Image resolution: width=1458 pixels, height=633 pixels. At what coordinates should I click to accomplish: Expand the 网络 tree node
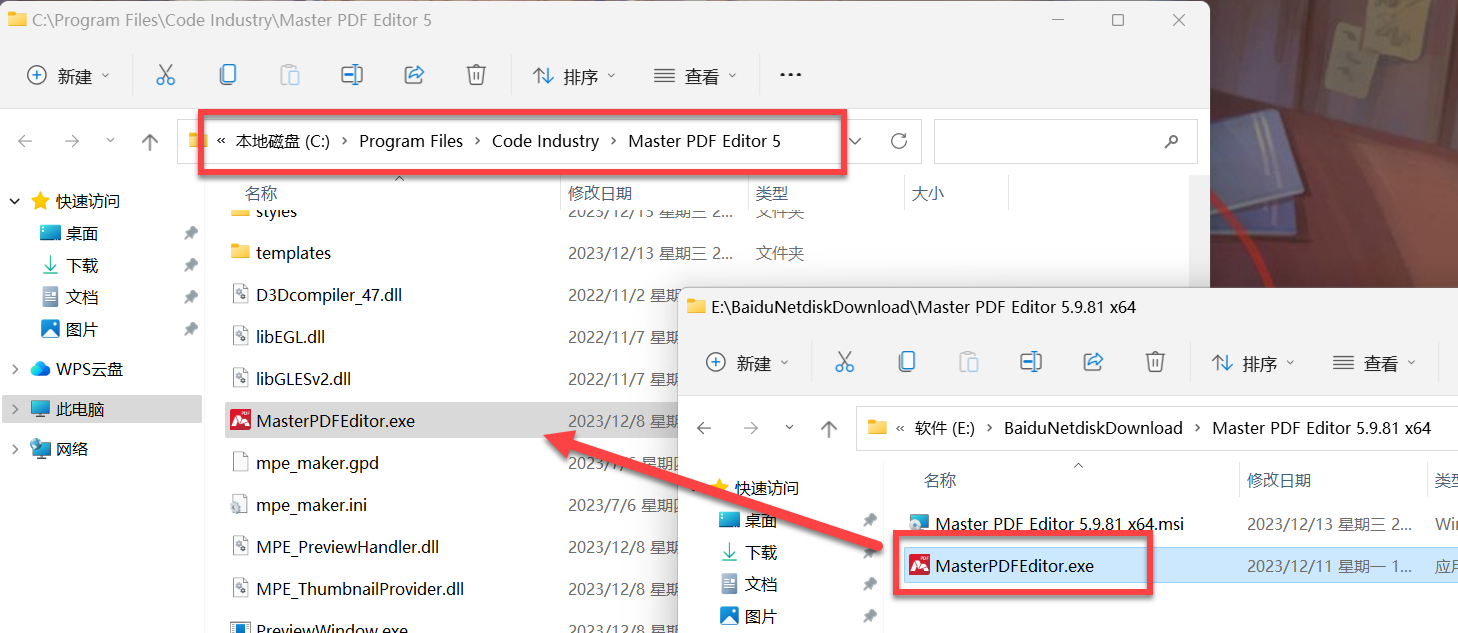(x=15, y=449)
